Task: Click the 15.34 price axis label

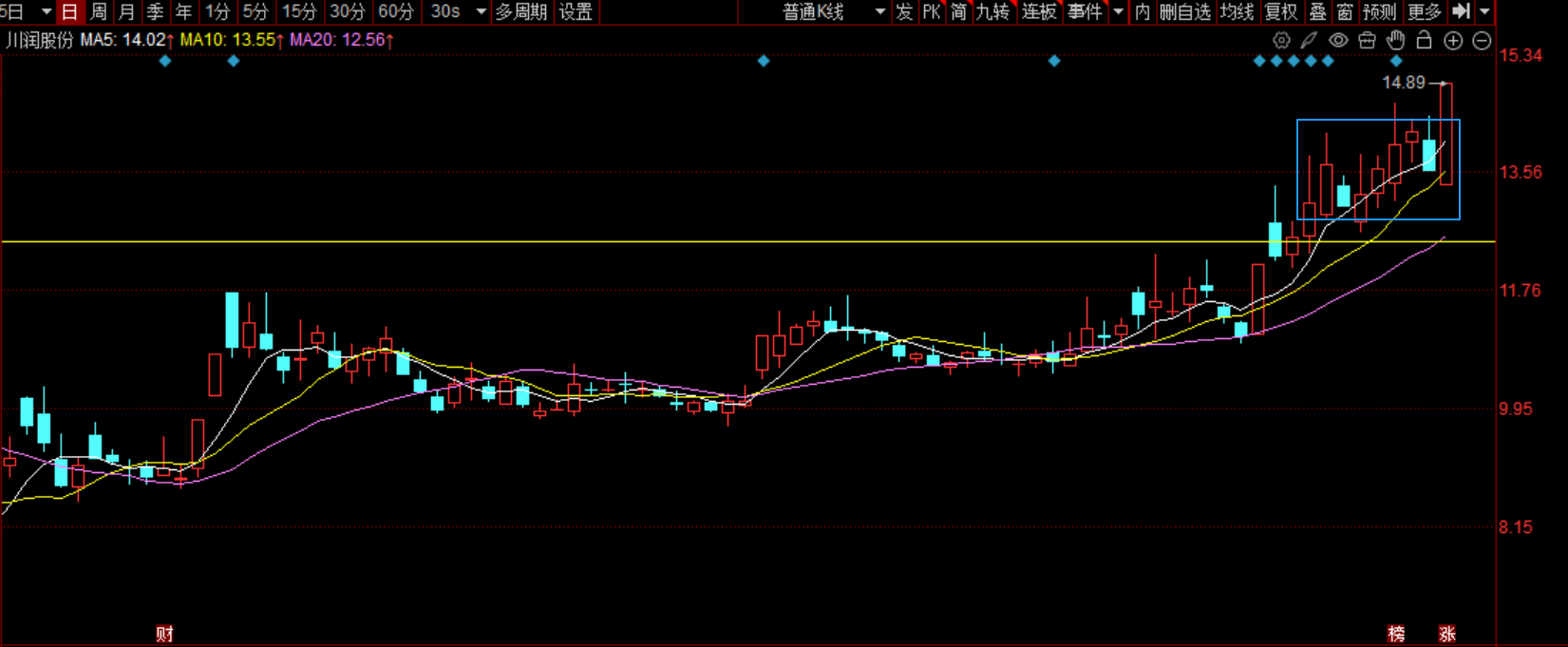Action: [1521, 55]
